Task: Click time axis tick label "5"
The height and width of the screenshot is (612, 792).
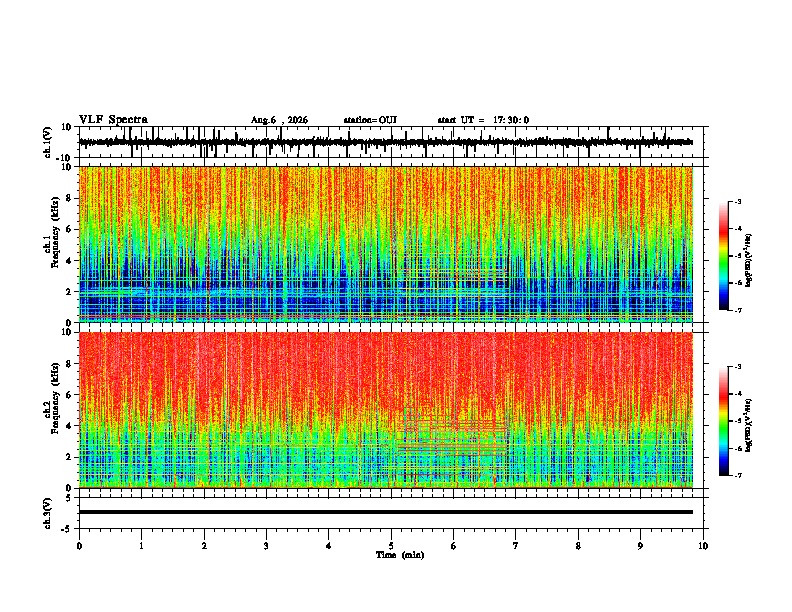Action: coord(391,546)
